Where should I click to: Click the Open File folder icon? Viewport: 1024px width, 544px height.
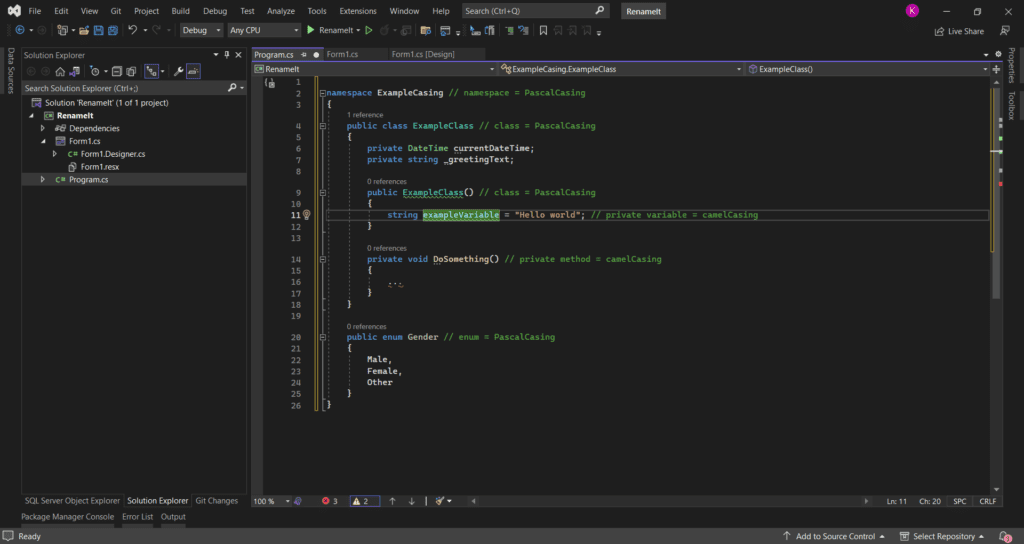pos(84,30)
